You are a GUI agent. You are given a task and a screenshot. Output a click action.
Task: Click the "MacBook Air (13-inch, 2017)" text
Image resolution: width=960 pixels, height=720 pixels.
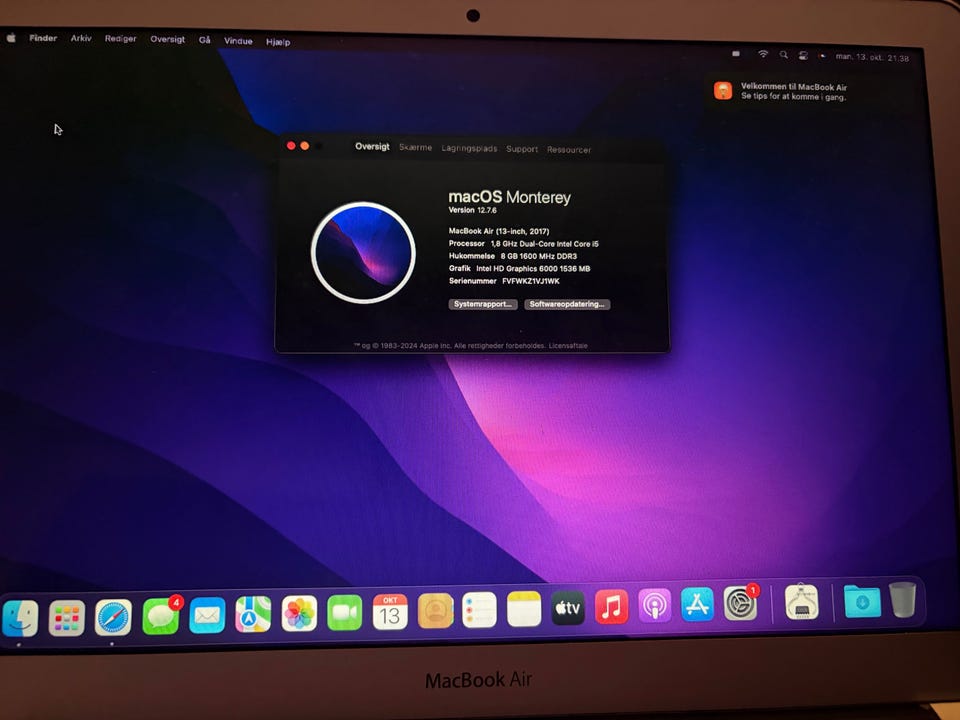pyautogui.click(x=499, y=231)
